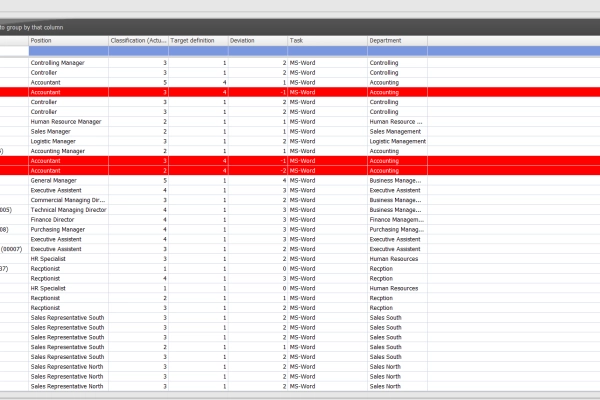Select the Controlling Manager position cell

tap(68, 63)
